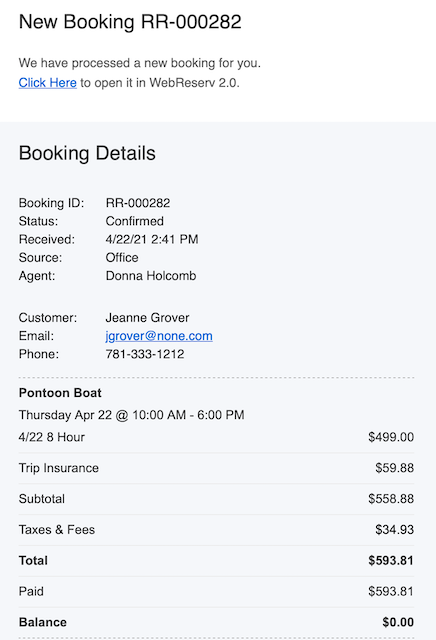Select the Thursday Apr 22 time range
Viewport: 436px width, 640px height.
click(x=131, y=415)
